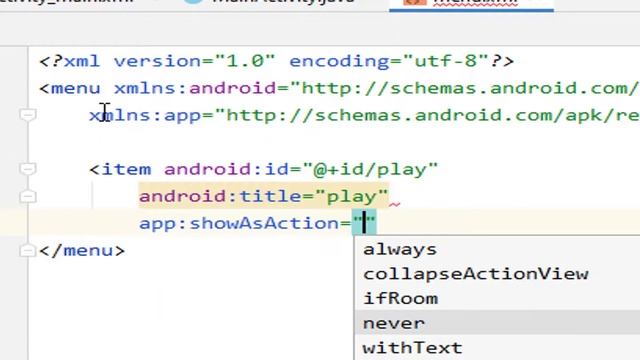Place caret inside the empty showAsAction quotes

[x=364, y=223]
